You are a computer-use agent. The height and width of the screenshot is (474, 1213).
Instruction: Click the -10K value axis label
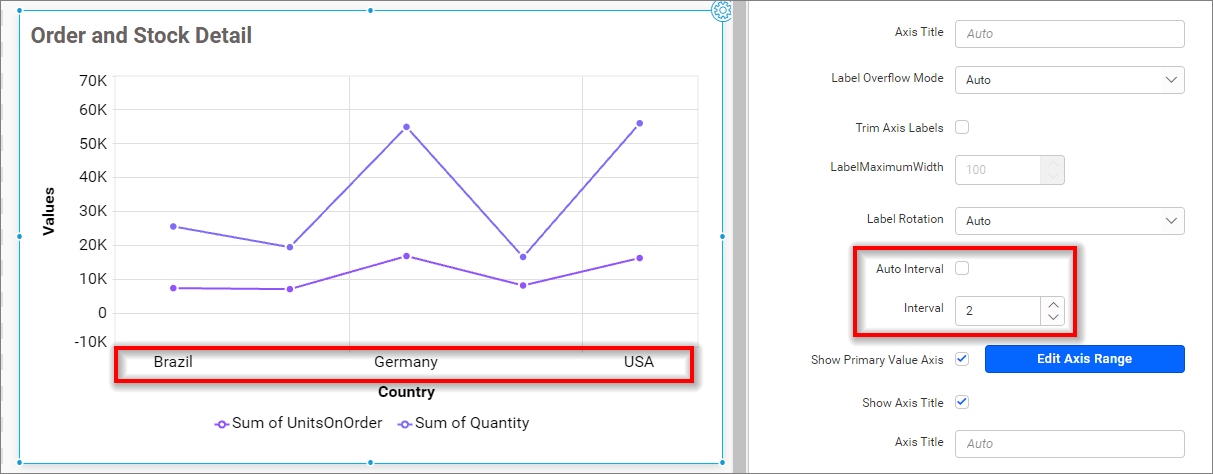pos(89,342)
